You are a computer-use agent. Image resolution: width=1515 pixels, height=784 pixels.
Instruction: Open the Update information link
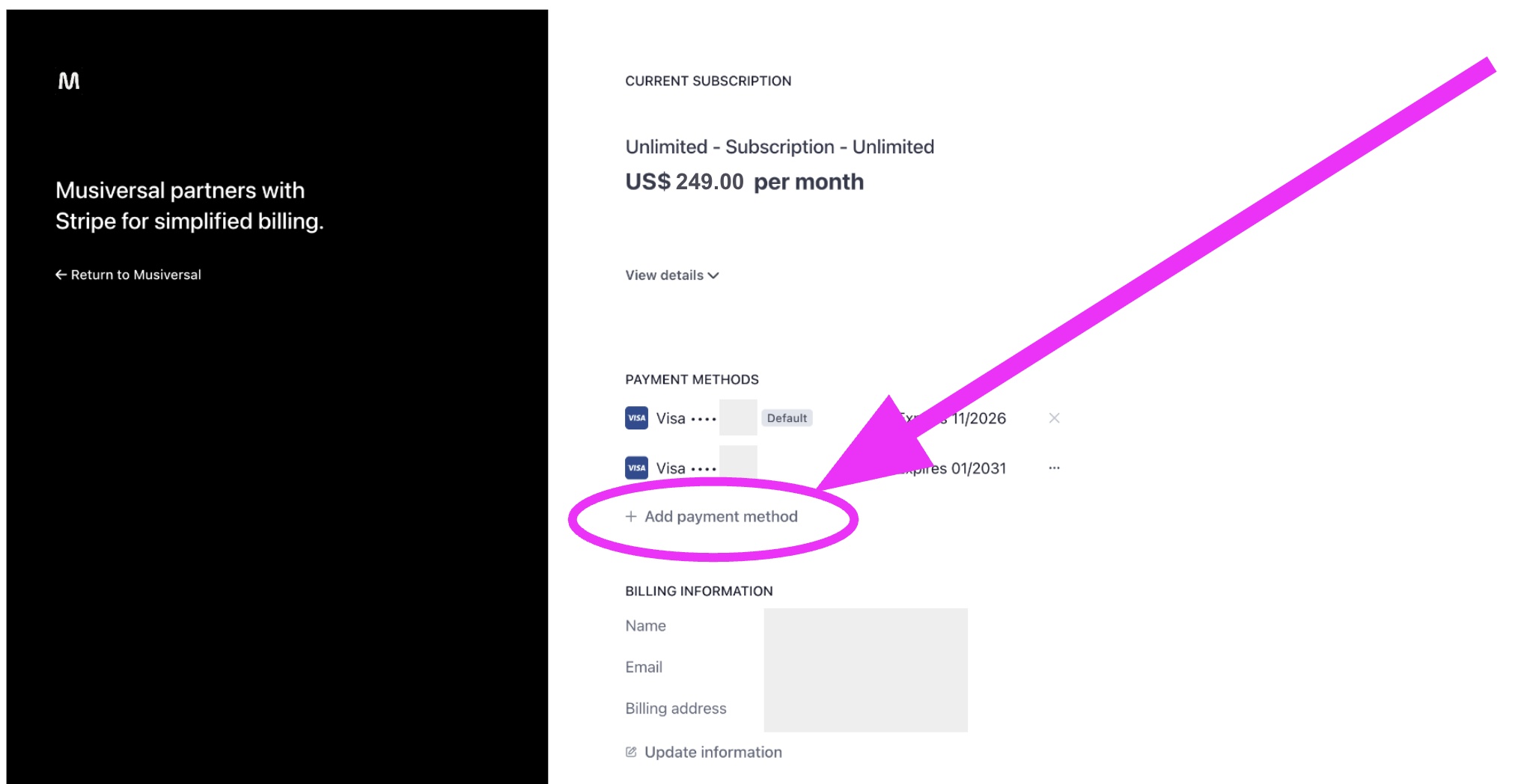(x=713, y=752)
